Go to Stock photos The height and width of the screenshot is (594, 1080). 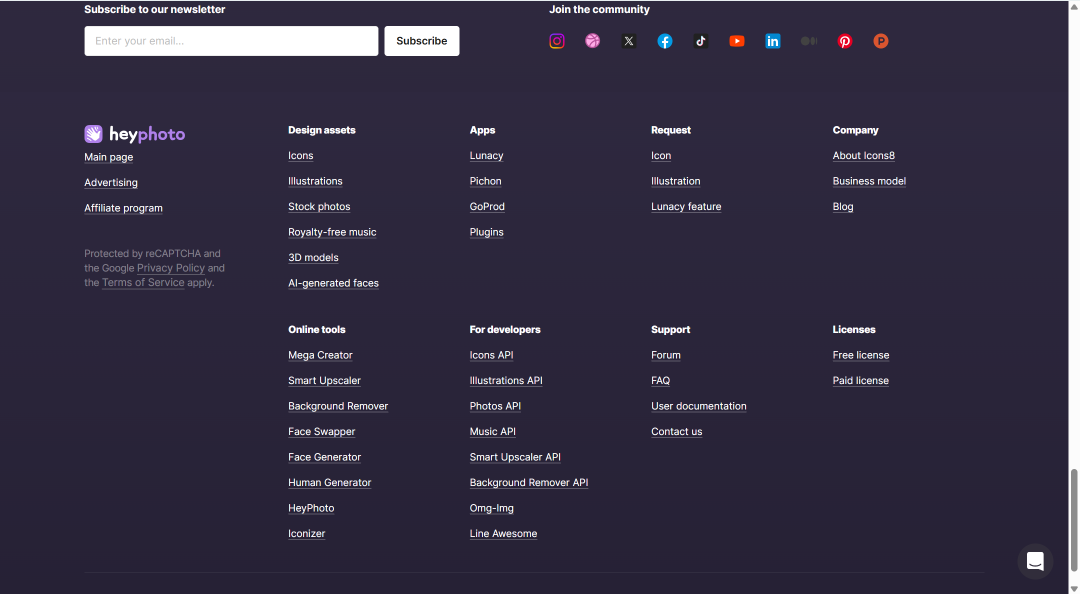click(320, 207)
